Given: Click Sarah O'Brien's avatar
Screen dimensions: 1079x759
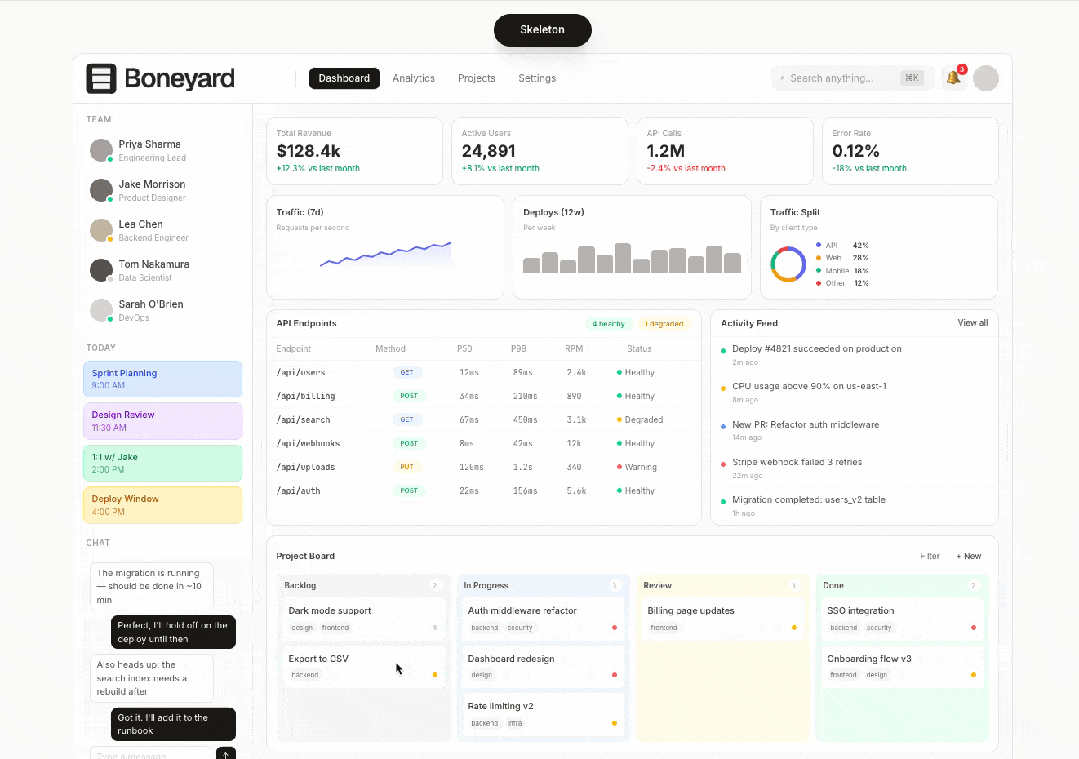Looking at the screenshot, I should click(x=101, y=310).
